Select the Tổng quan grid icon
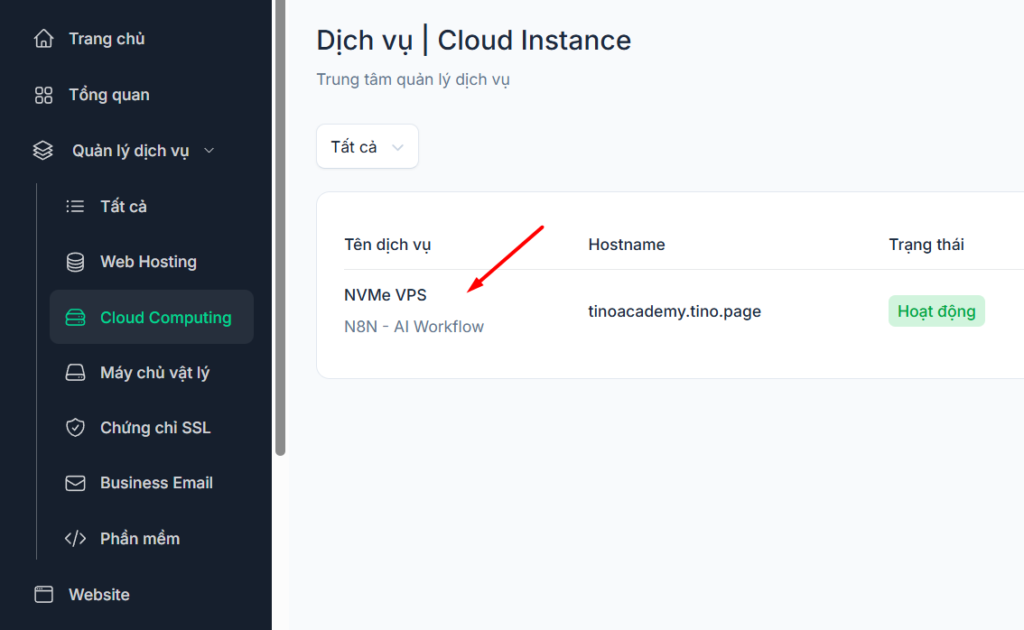Screen dimensions: 1024x630 42,95
